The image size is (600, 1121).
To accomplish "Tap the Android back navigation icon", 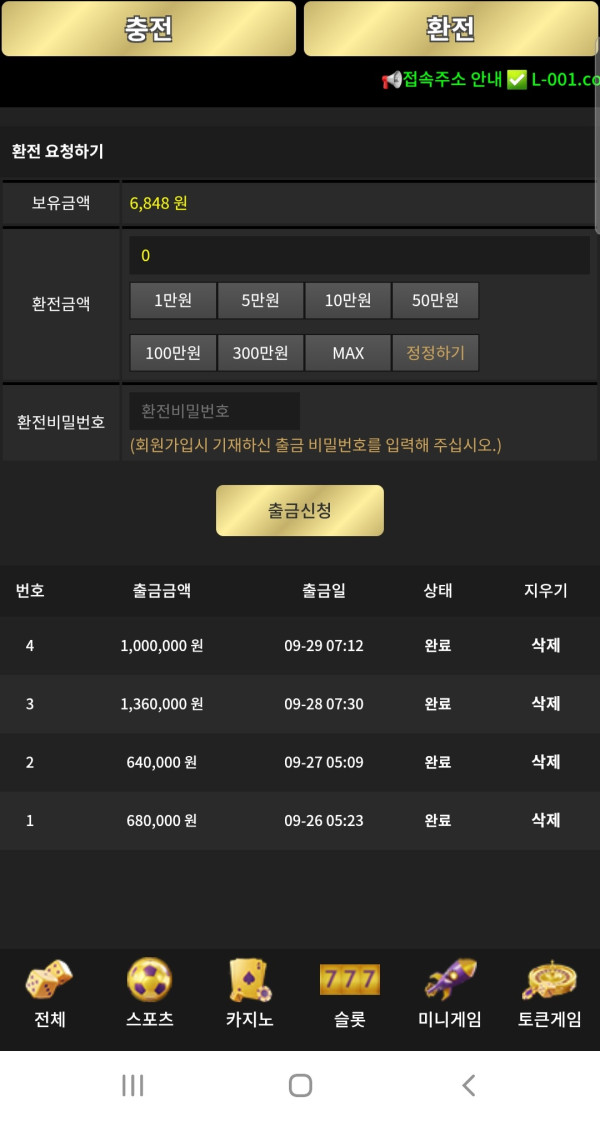I will pos(468,1085).
